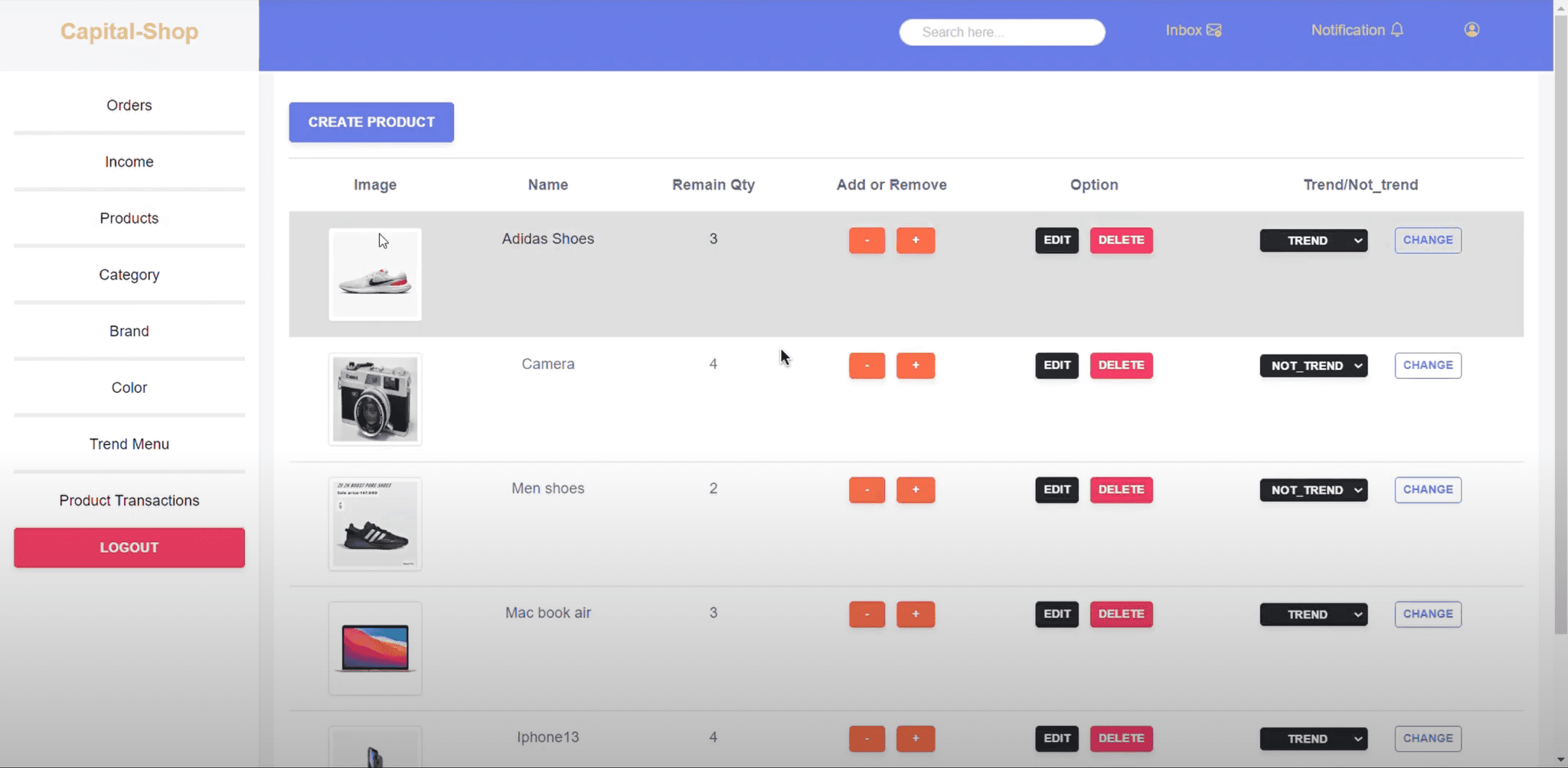Open Adidas Shoes TREND dropdown
The image size is (1568, 768).
(x=1313, y=240)
